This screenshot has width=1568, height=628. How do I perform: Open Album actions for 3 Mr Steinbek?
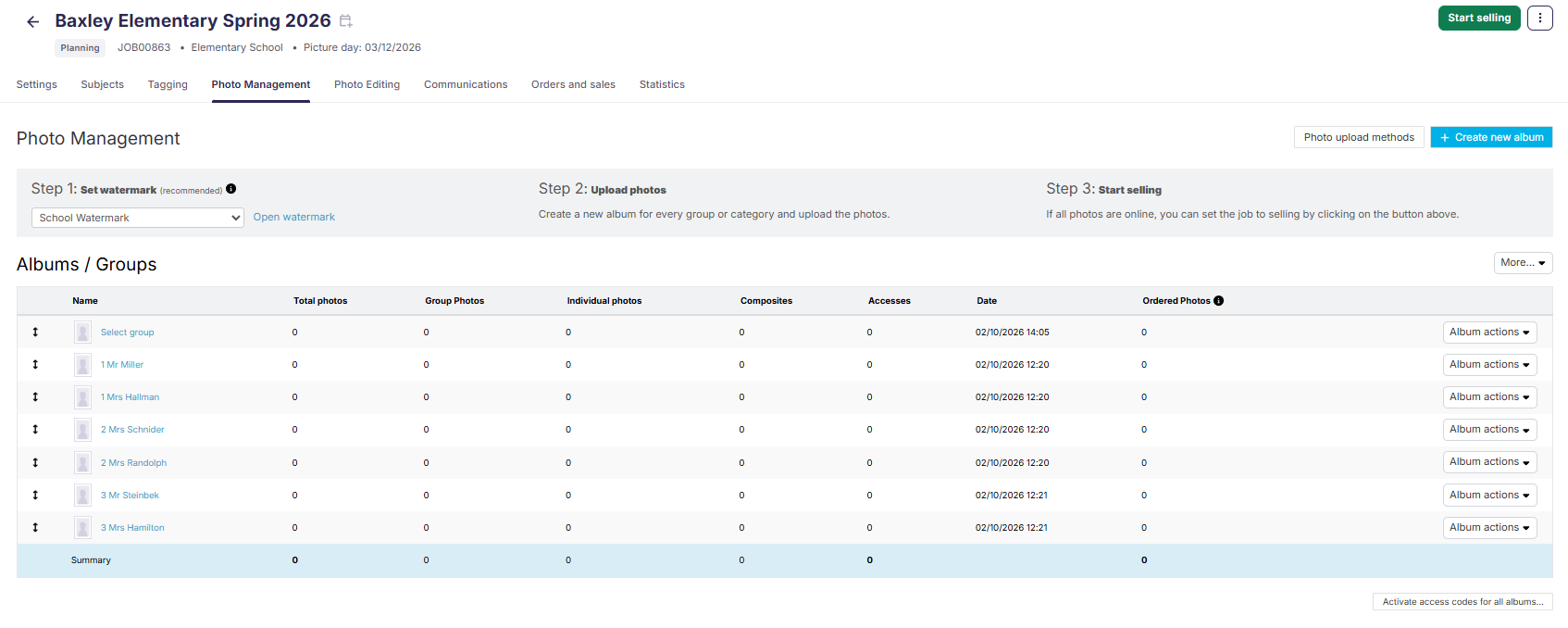pyautogui.click(x=1489, y=496)
